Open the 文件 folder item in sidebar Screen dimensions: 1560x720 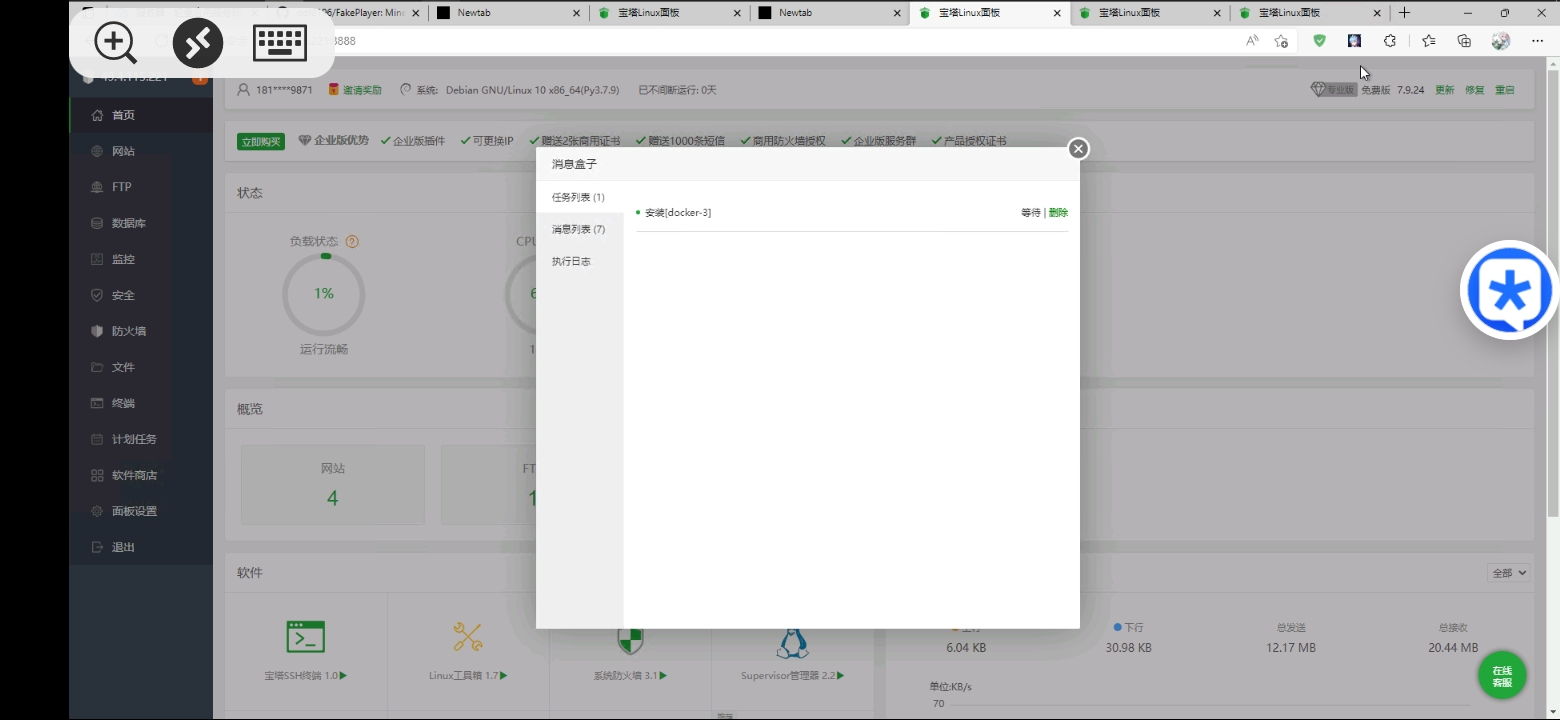tap(141, 367)
